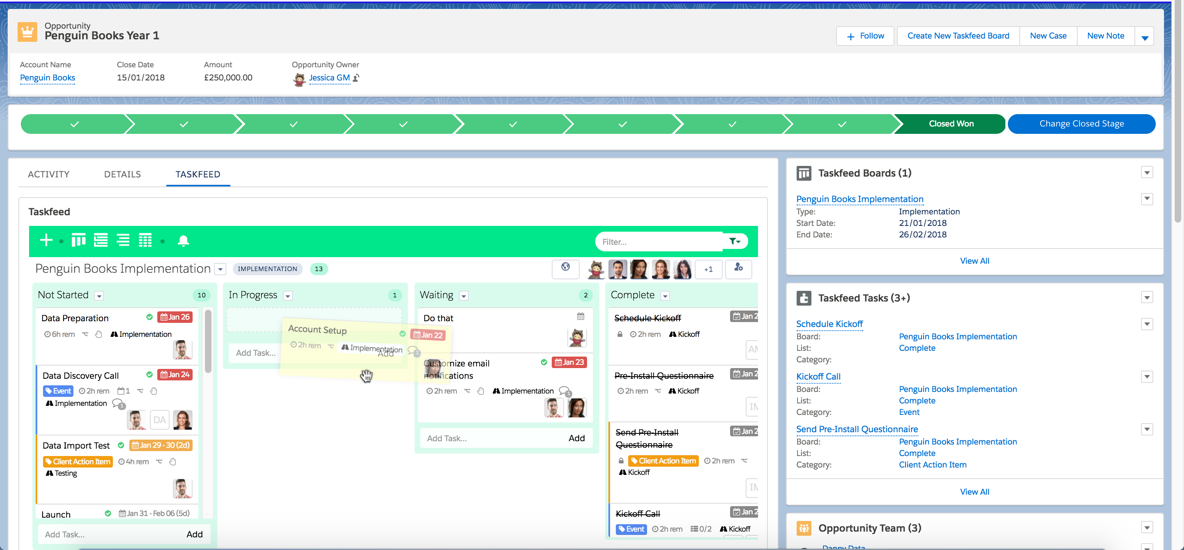The image size is (1184, 550).
Task: Toggle Data Import Test completion check
Action: [x=122, y=445]
